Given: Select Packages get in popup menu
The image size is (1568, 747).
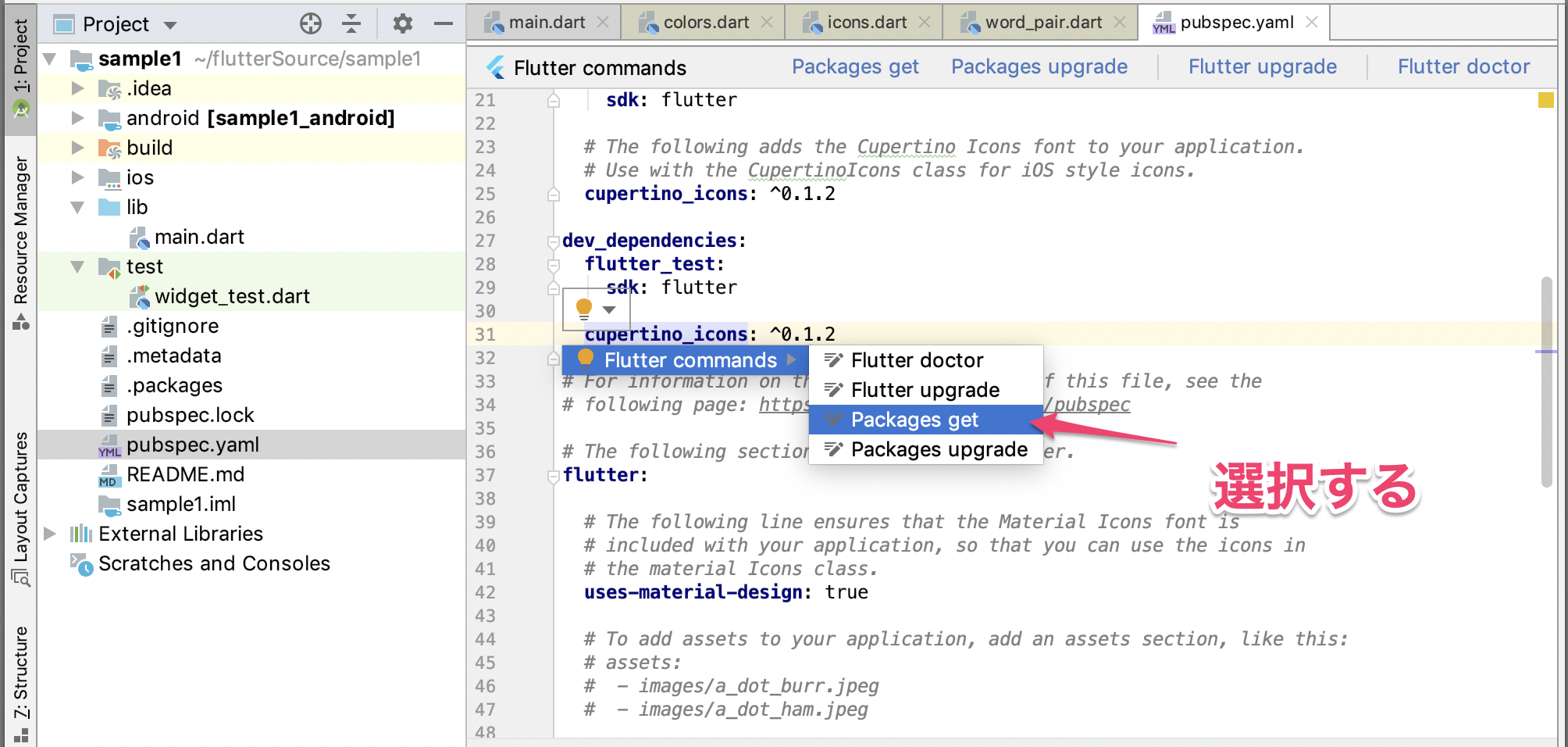Looking at the screenshot, I should [914, 420].
